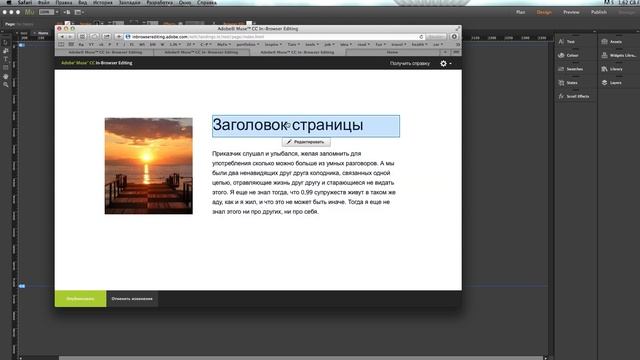The height and width of the screenshot is (360, 640).
Task: Show hidden bookmarks via overflow chevron
Action: coord(458,44)
